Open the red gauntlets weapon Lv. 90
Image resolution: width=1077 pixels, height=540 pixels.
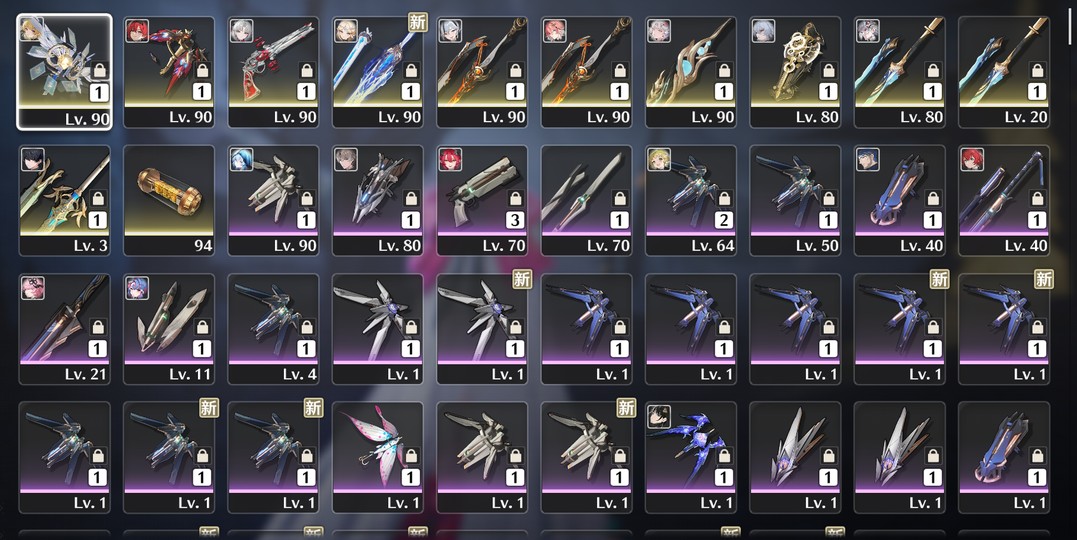point(169,72)
